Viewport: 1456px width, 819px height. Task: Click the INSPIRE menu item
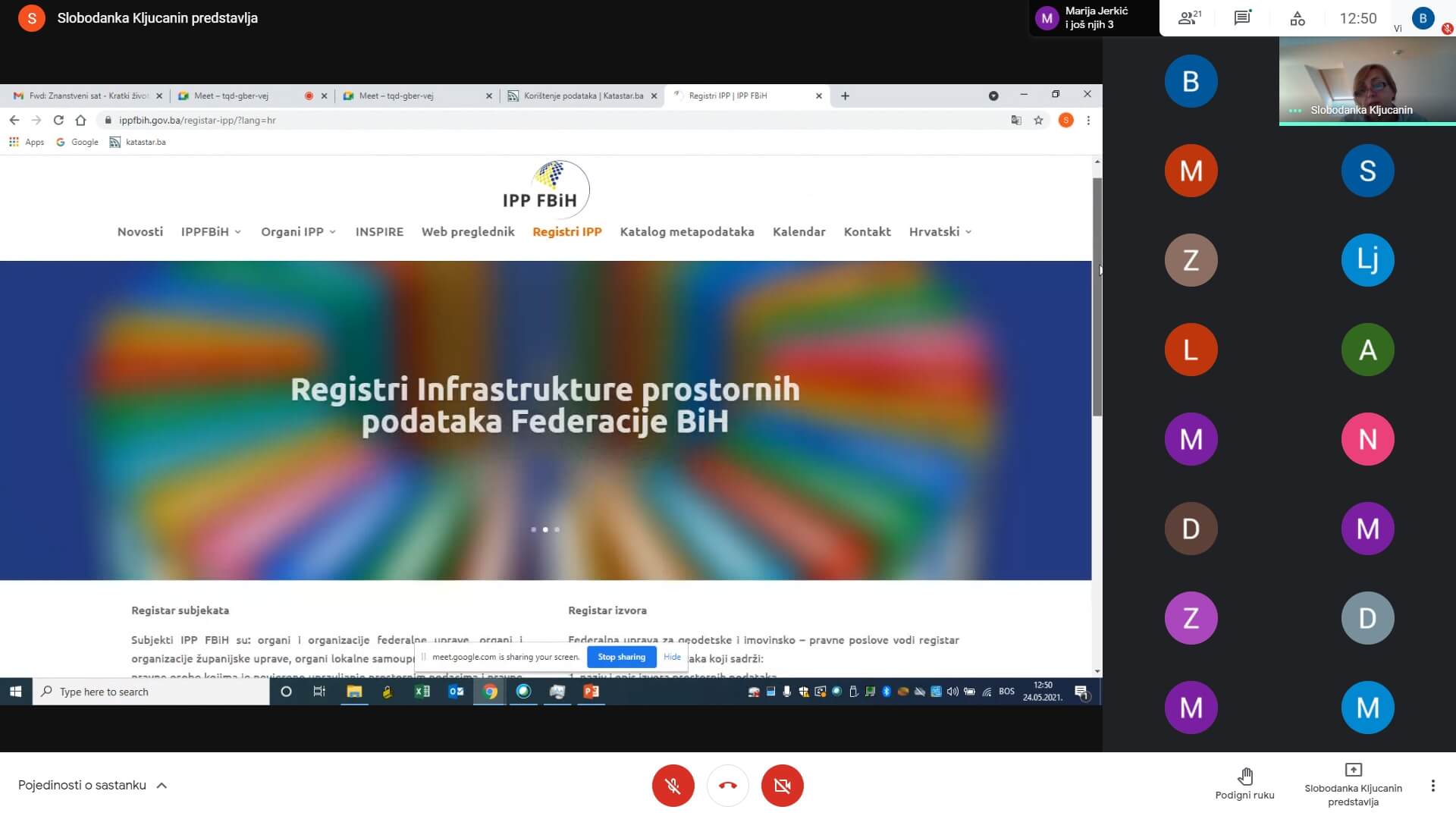click(x=378, y=231)
